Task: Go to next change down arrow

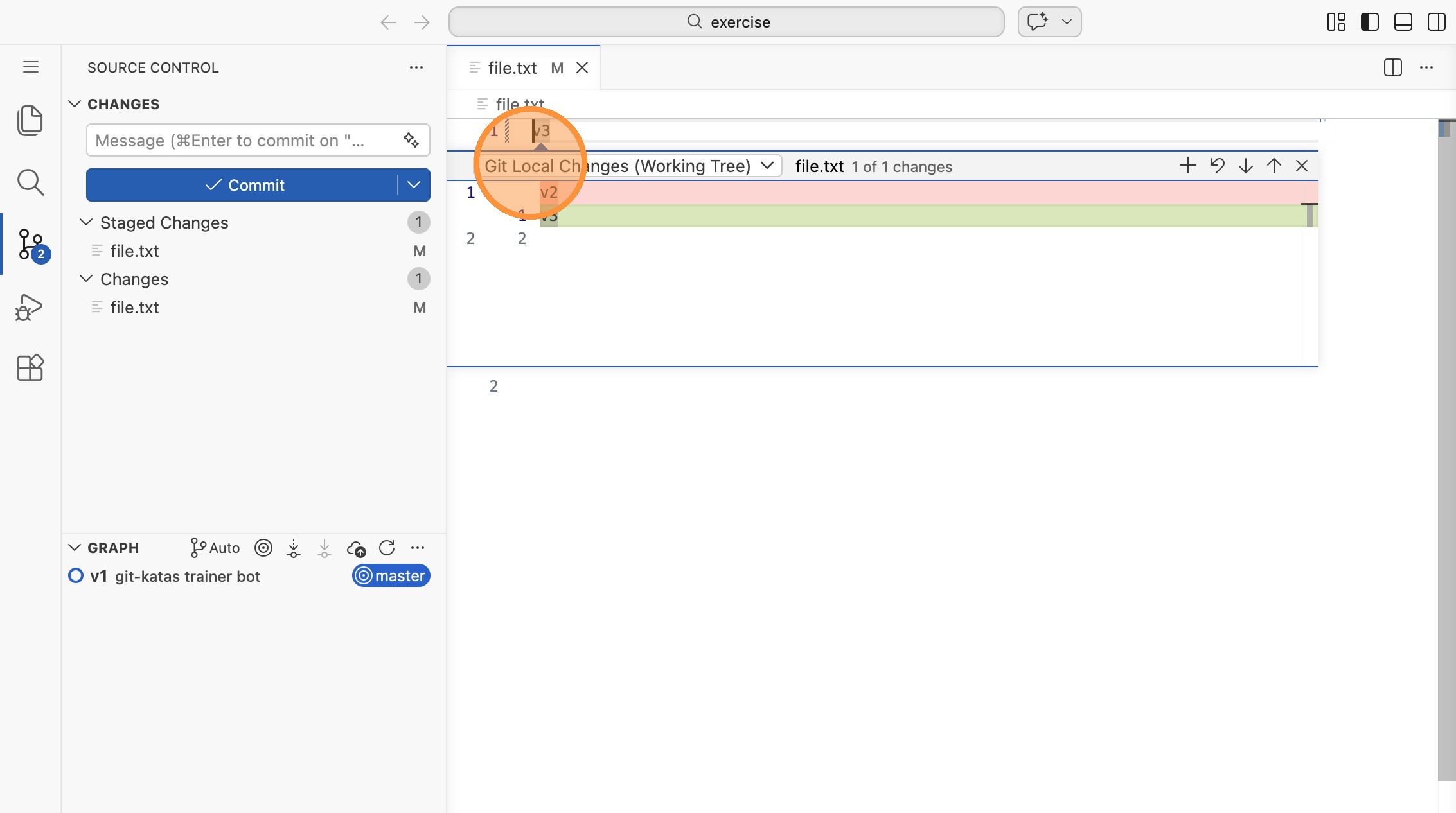Action: click(x=1245, y=166)
